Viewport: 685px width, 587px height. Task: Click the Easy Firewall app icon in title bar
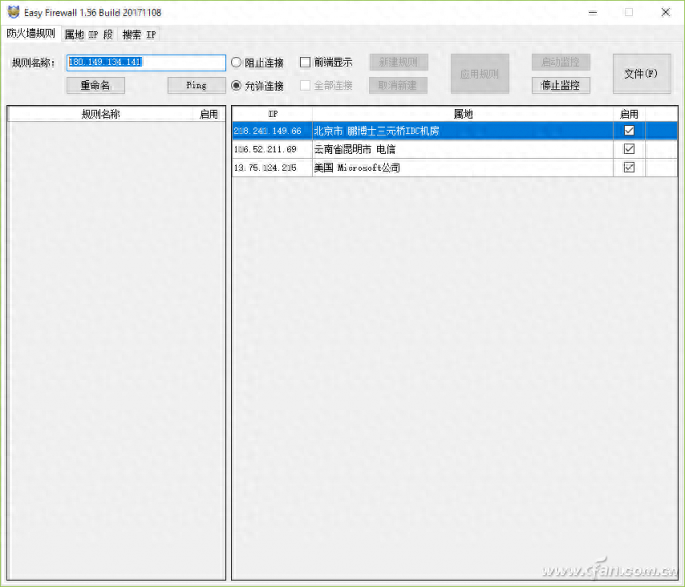[12, 12]
